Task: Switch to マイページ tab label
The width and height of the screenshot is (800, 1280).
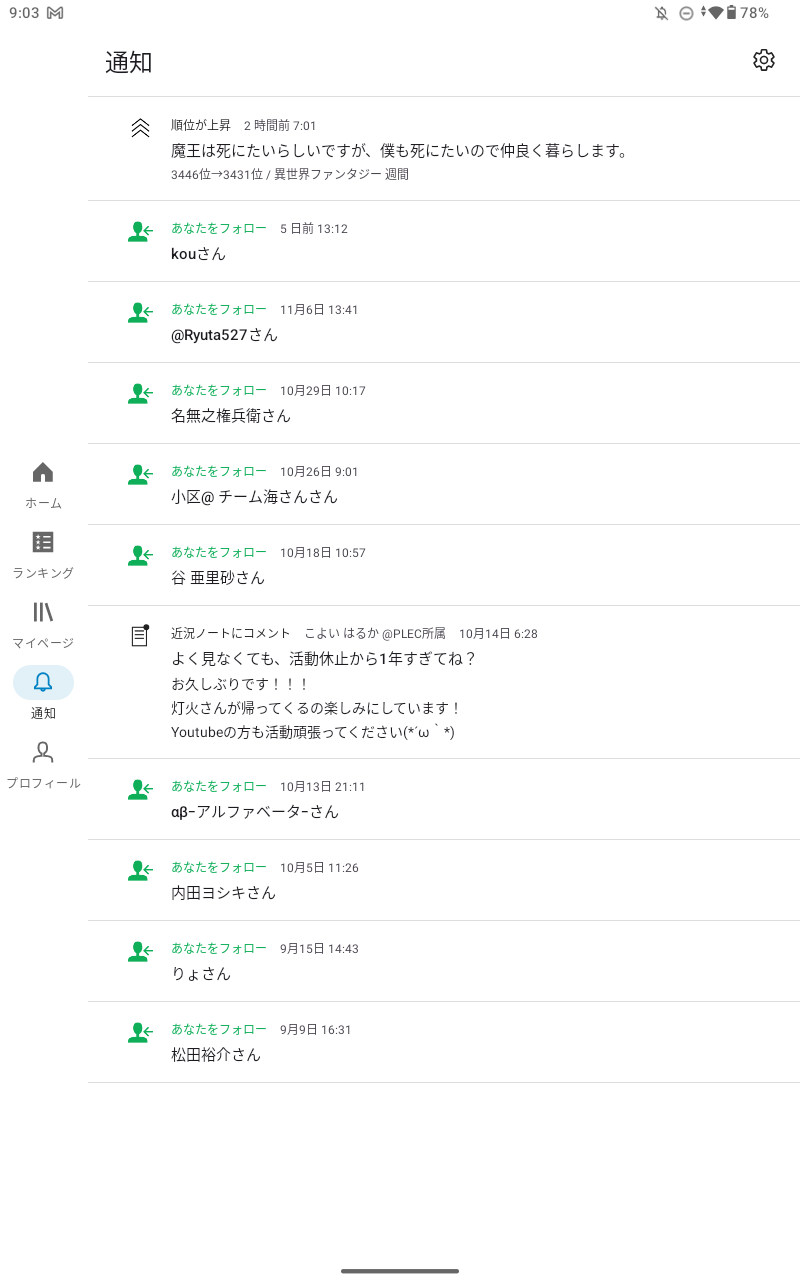Action: pos(43,643)
